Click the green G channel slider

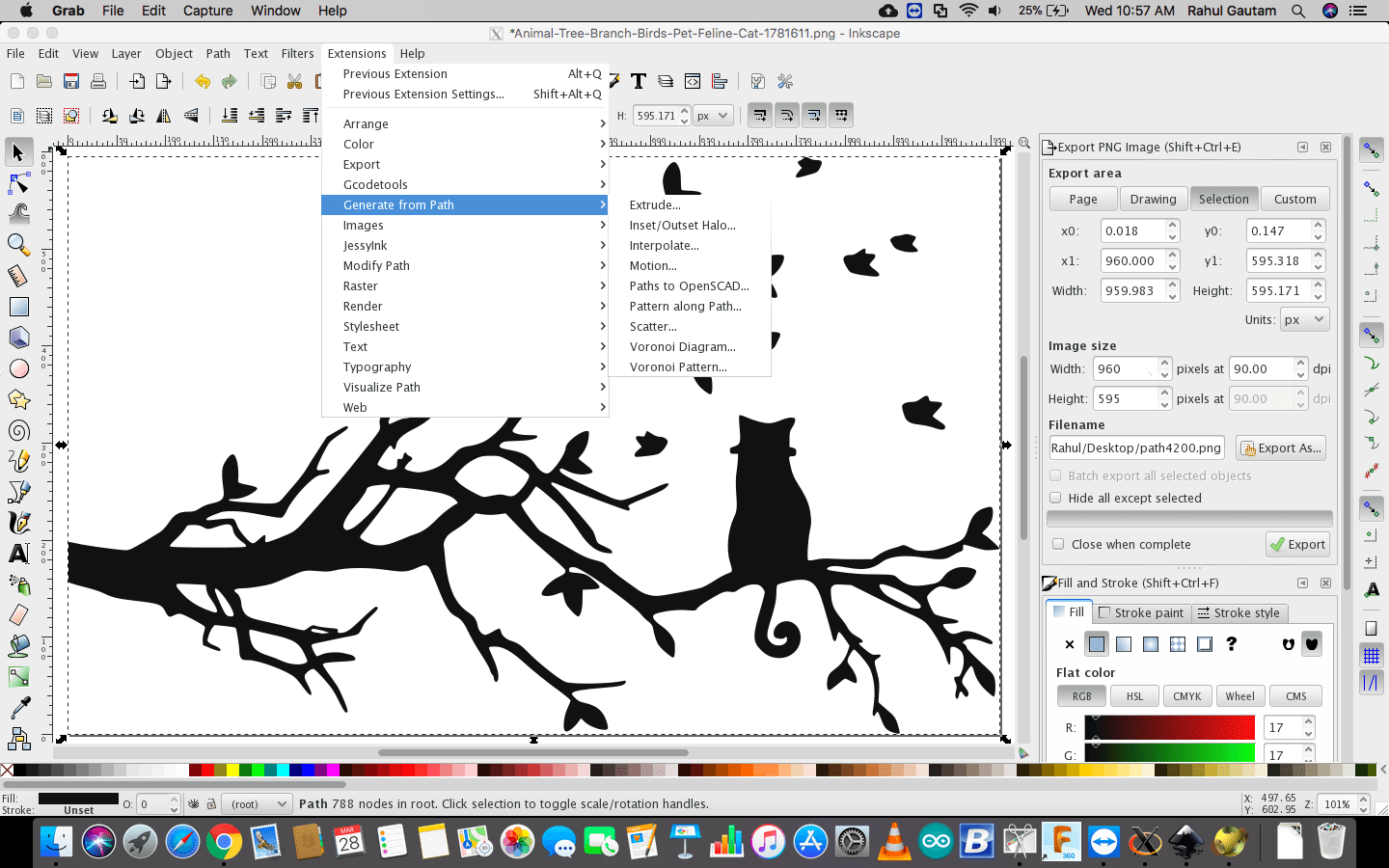pos(1169,751)
